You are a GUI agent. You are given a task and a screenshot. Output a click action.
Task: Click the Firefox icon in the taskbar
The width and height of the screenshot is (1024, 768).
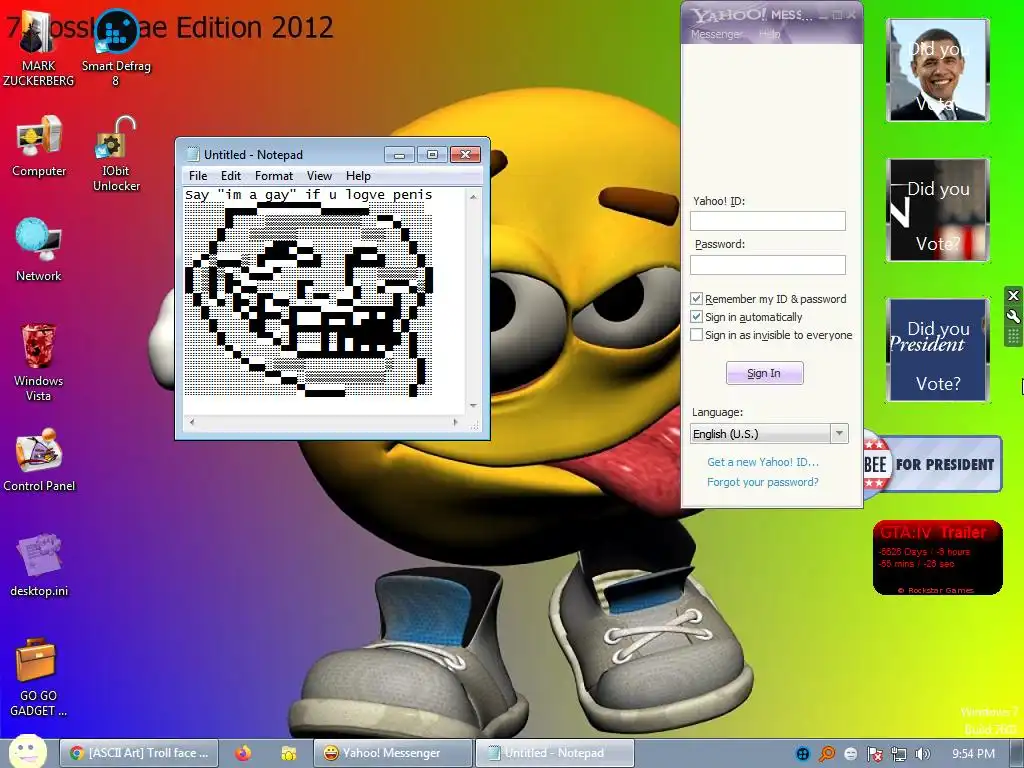pyautogui.click(x=243, y=753)
